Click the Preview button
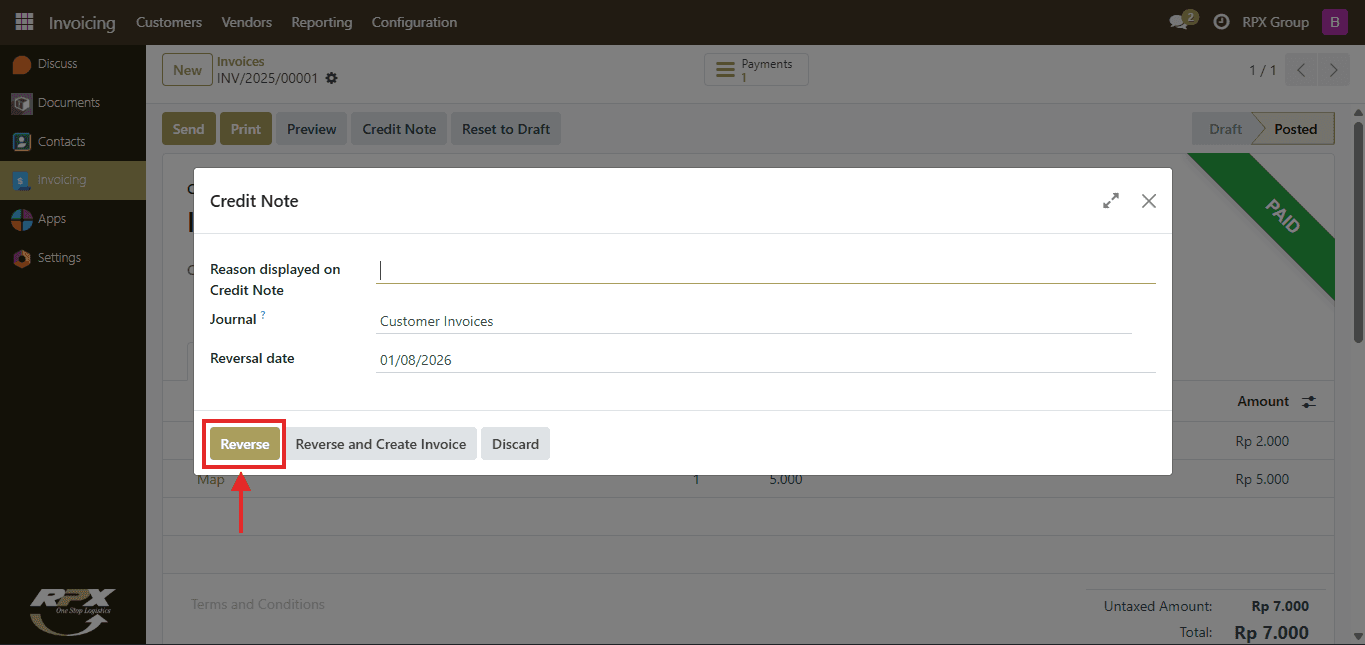 coord(312,129)
